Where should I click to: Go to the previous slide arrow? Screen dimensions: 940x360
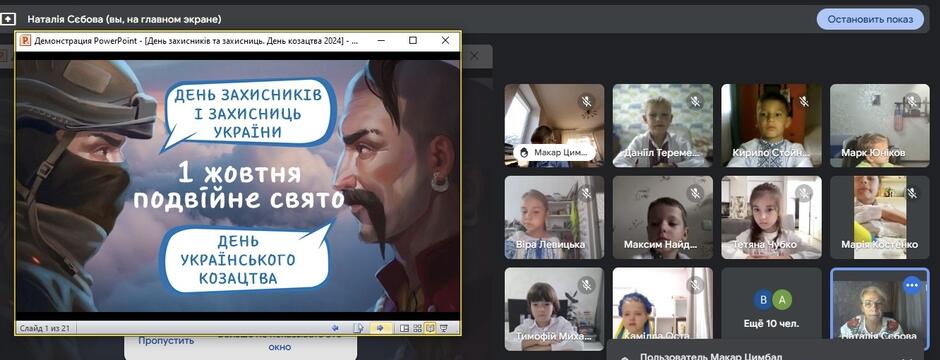pyautogui.click(x=336, y=328)
